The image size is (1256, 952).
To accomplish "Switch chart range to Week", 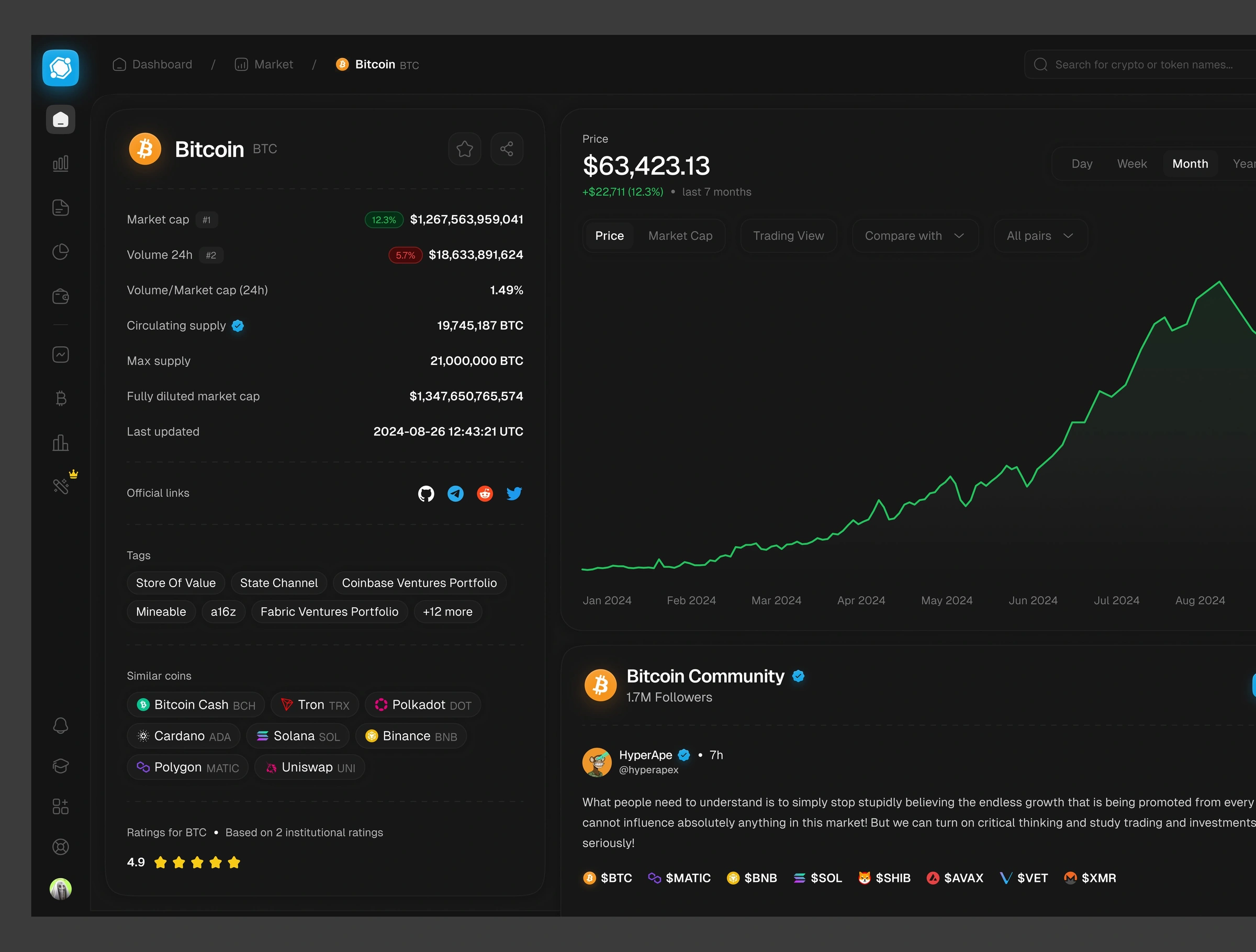I will tap(1131, 164).
